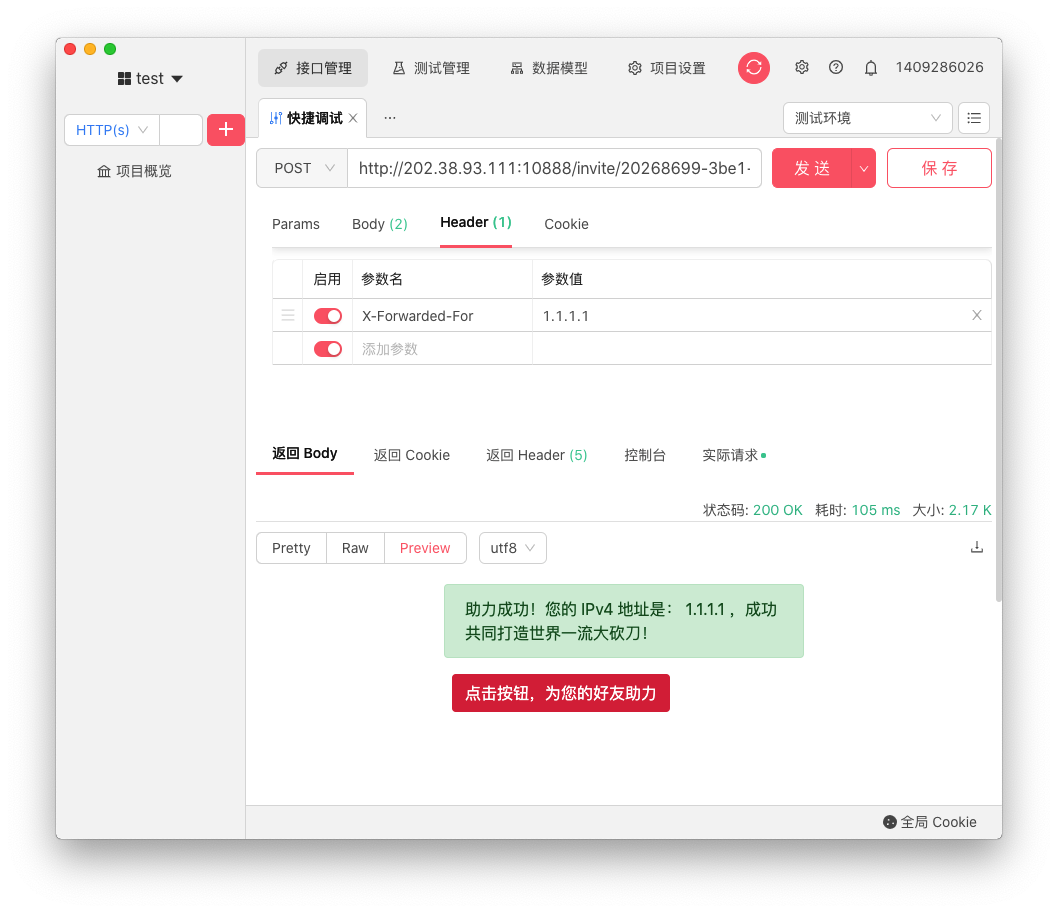This screenshot has width=1058, height=913.
Task: Select the Raw response view button
Action: pyautogui.click(x=355, y=548)
